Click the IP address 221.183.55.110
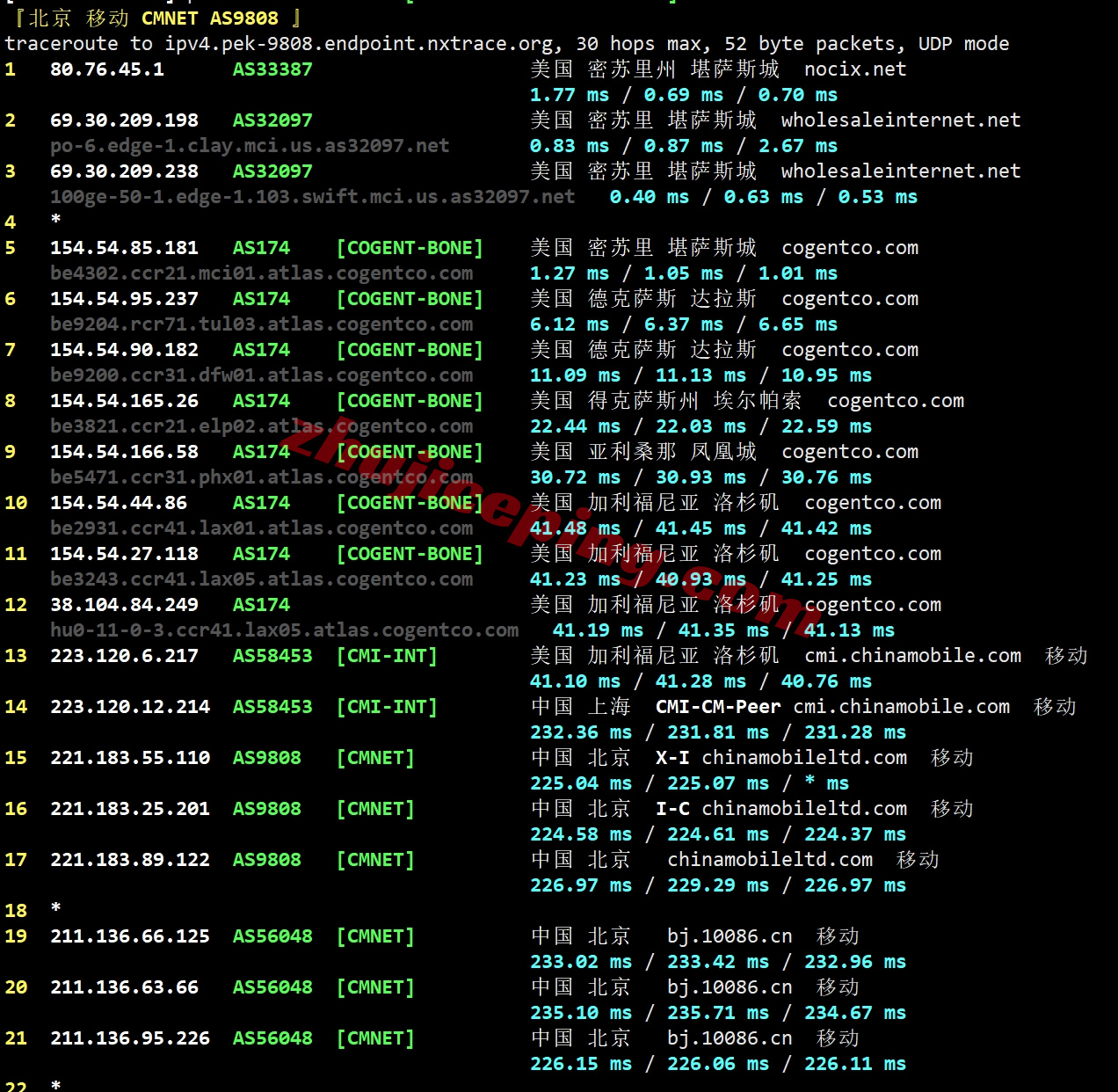 (x=130, y=758)
